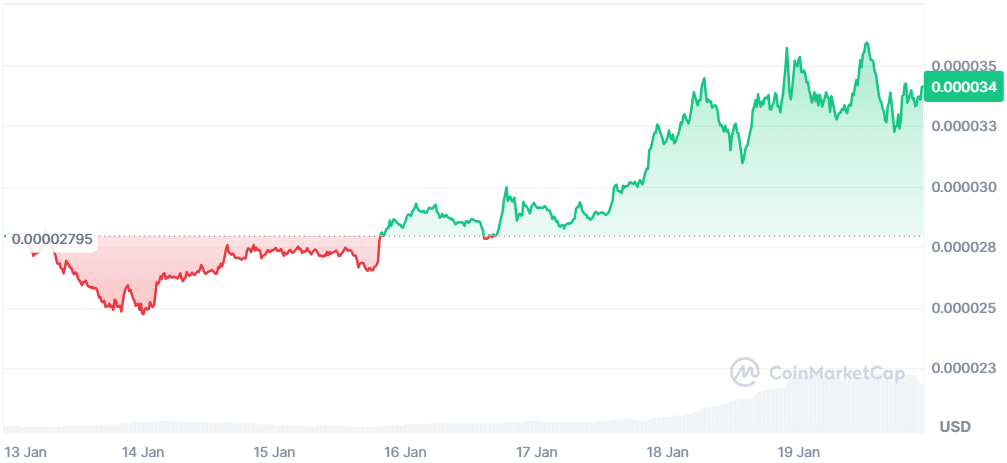Click the 0.000035 price axis label
This screenshot has width=1007, height=463.
coord(964,66)
